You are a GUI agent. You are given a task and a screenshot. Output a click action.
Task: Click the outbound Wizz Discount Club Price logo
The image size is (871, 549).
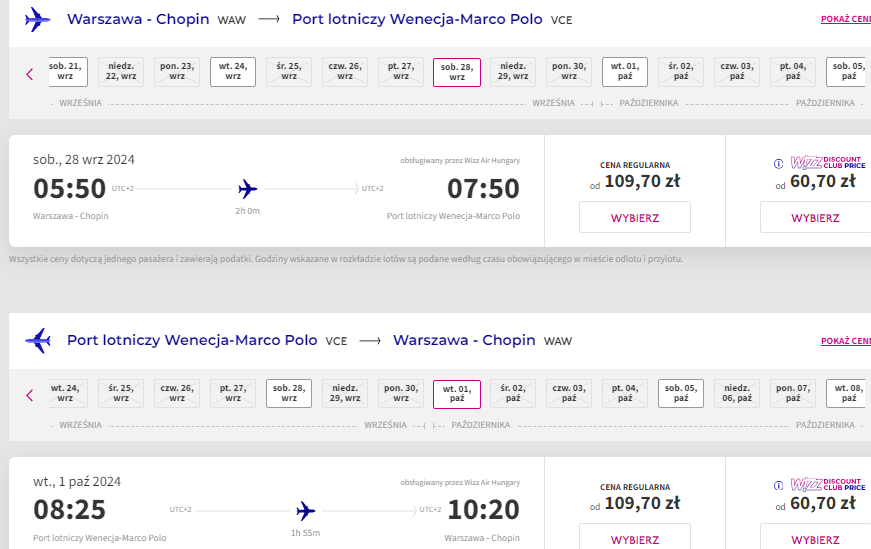[828, 162]
